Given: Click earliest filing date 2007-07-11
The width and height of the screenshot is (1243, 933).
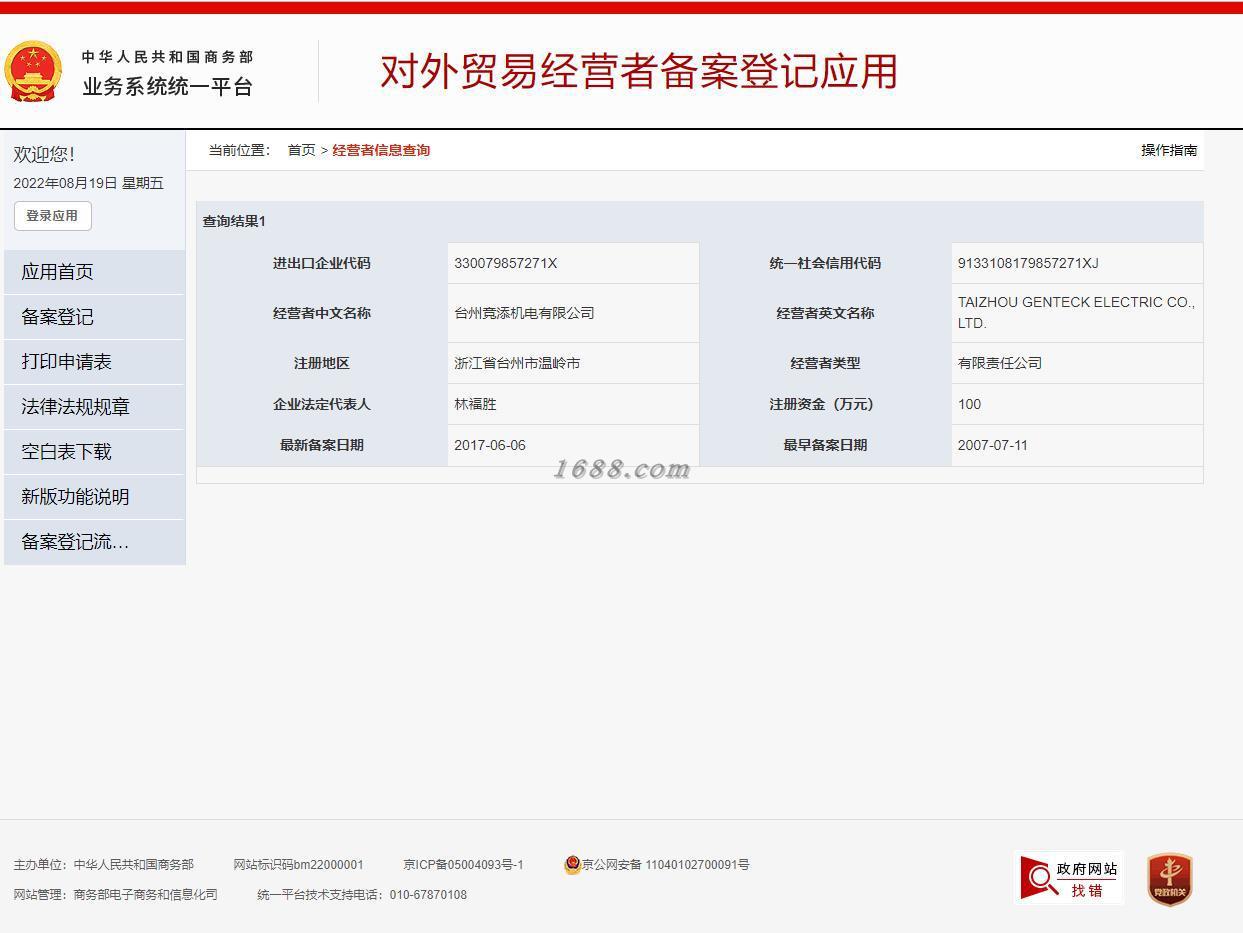Looking at the screenshot, I should coord(993,445).
